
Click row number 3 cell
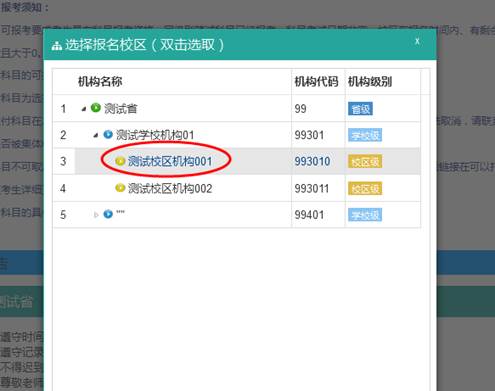pyautogui.click(x=63, y=161)
